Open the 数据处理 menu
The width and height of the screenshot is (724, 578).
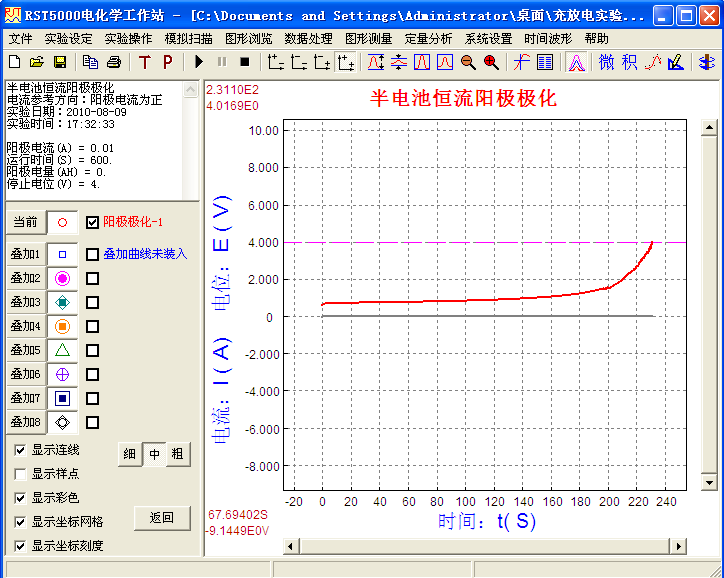[x=308, y=38]
